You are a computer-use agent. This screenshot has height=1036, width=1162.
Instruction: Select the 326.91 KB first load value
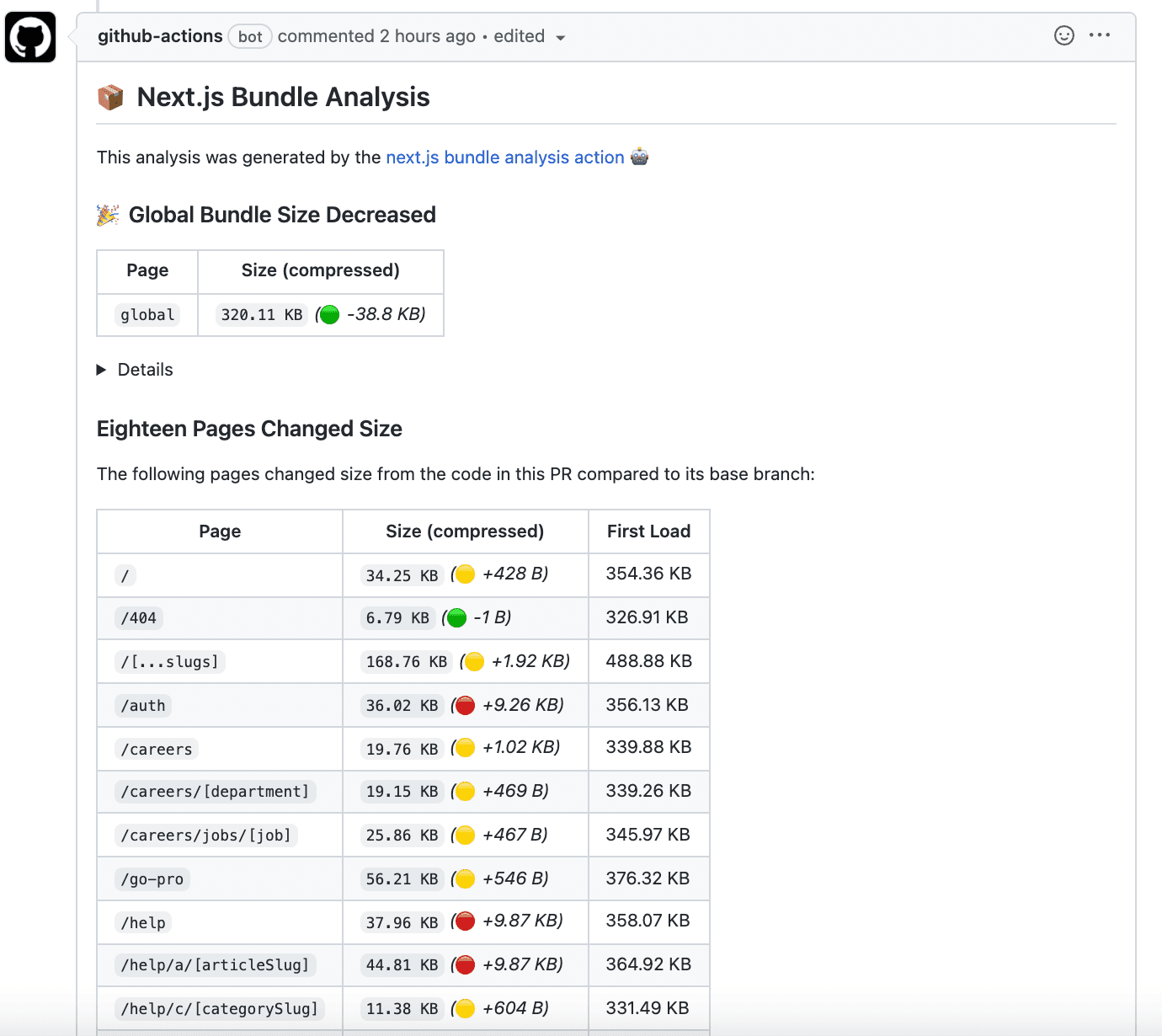pos(647,617)
